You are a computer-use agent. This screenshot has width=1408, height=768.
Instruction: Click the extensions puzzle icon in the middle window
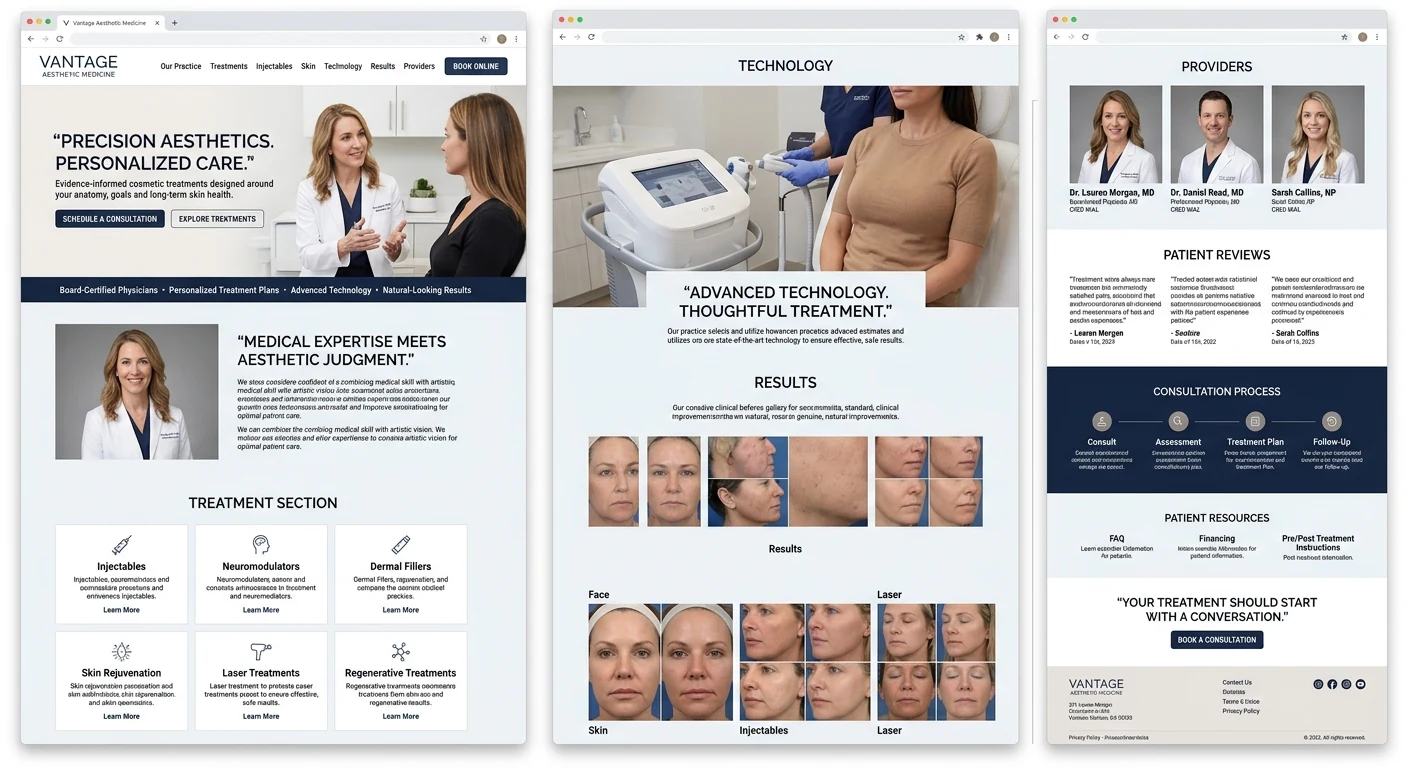[x=979, y=37]
